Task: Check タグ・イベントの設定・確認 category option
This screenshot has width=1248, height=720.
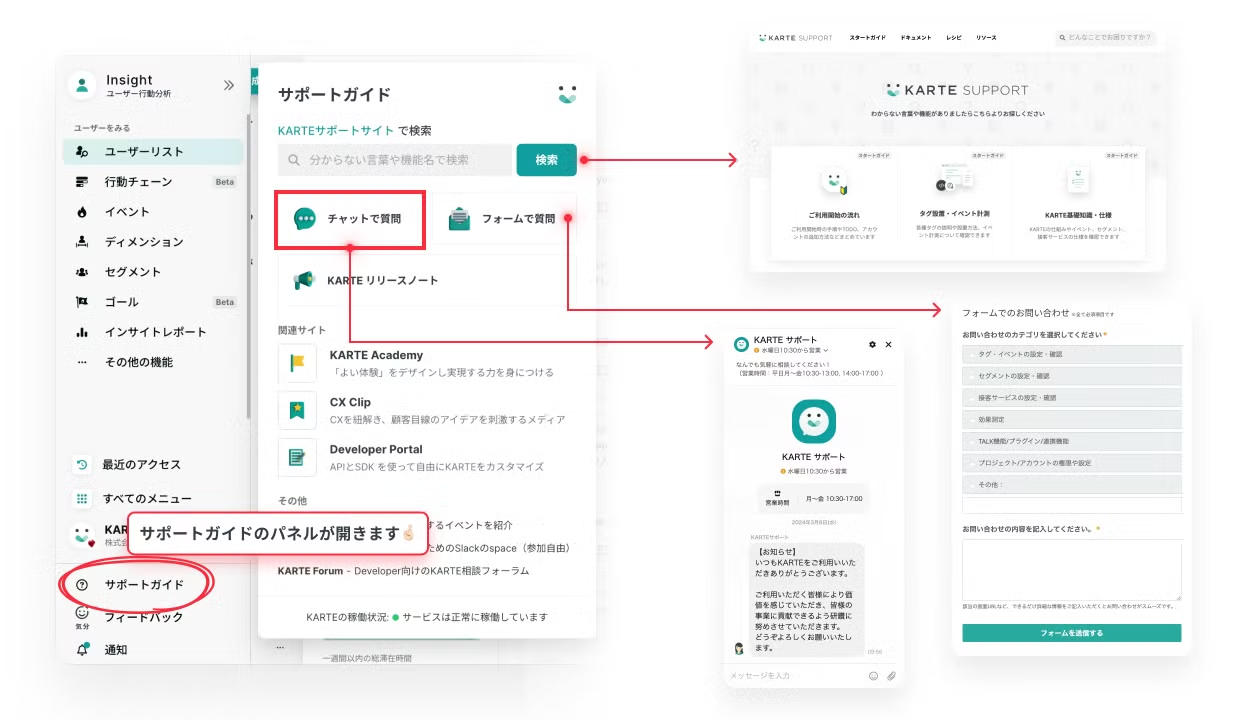Action: click(1072, 355)
